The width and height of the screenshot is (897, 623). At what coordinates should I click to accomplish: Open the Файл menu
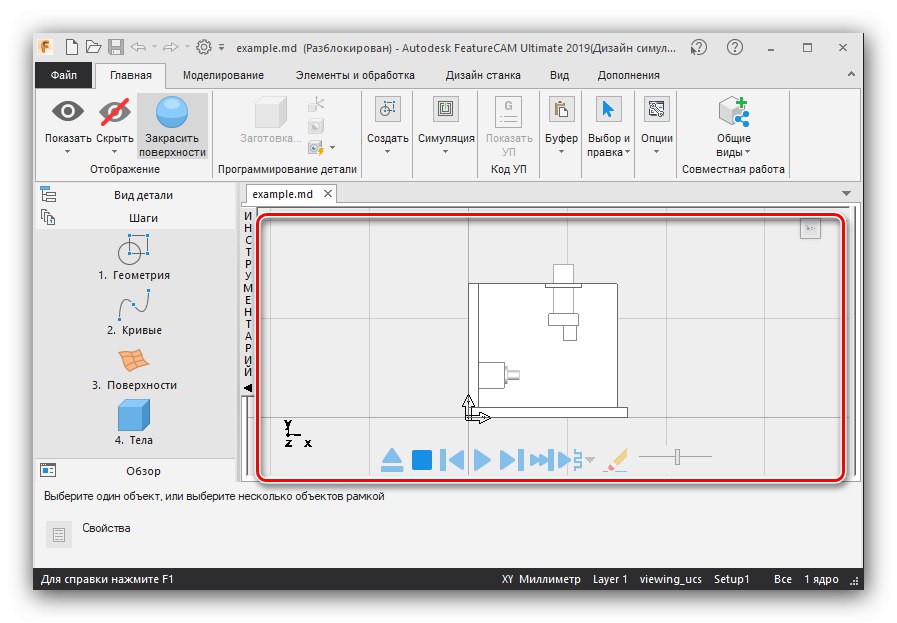(63, 75)
